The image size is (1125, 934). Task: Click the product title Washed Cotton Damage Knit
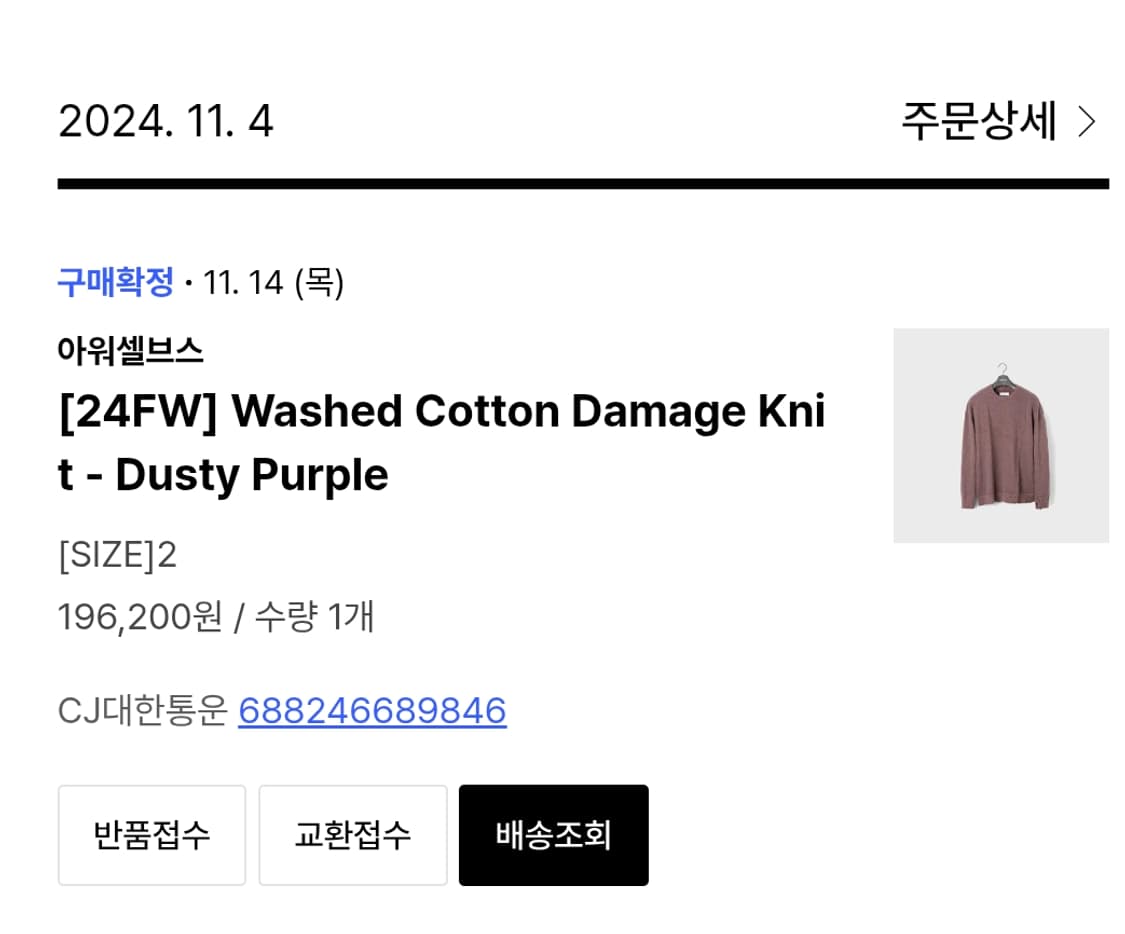(440, 440)
